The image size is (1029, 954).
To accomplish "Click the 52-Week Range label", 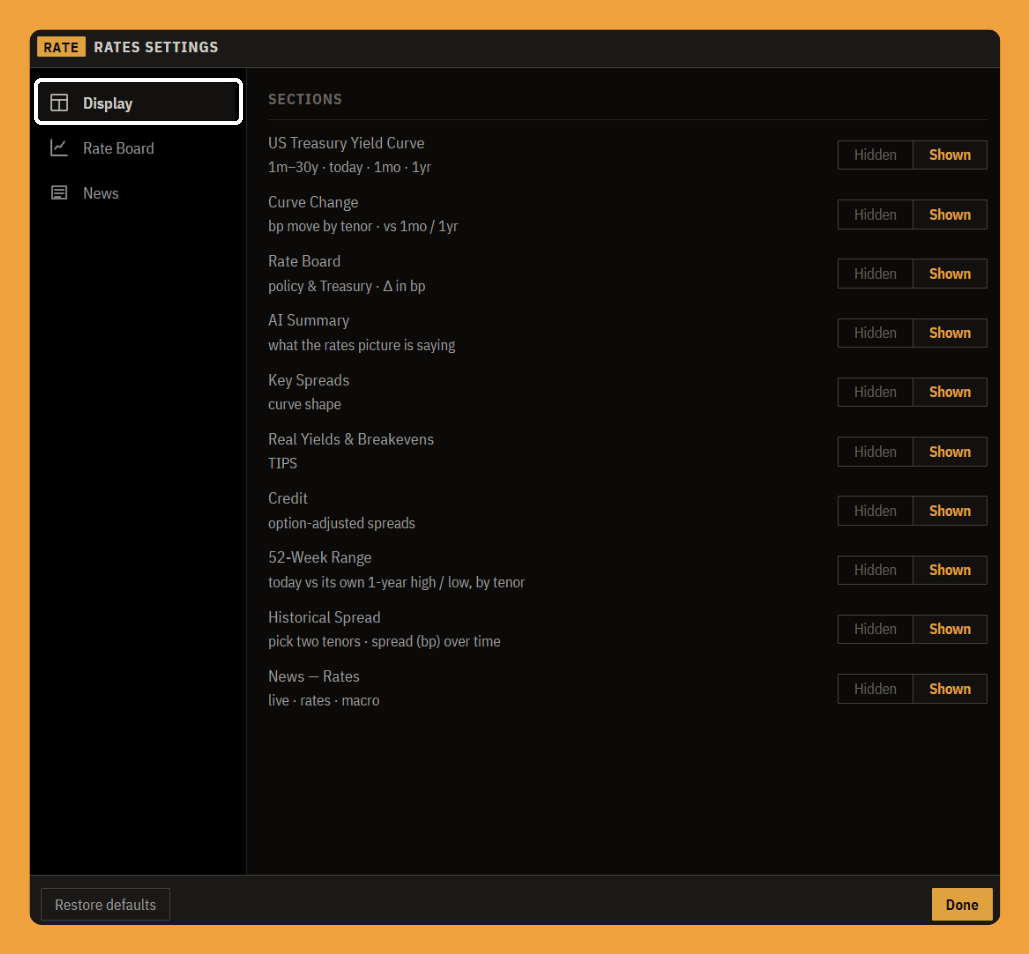I will [320, 558].
